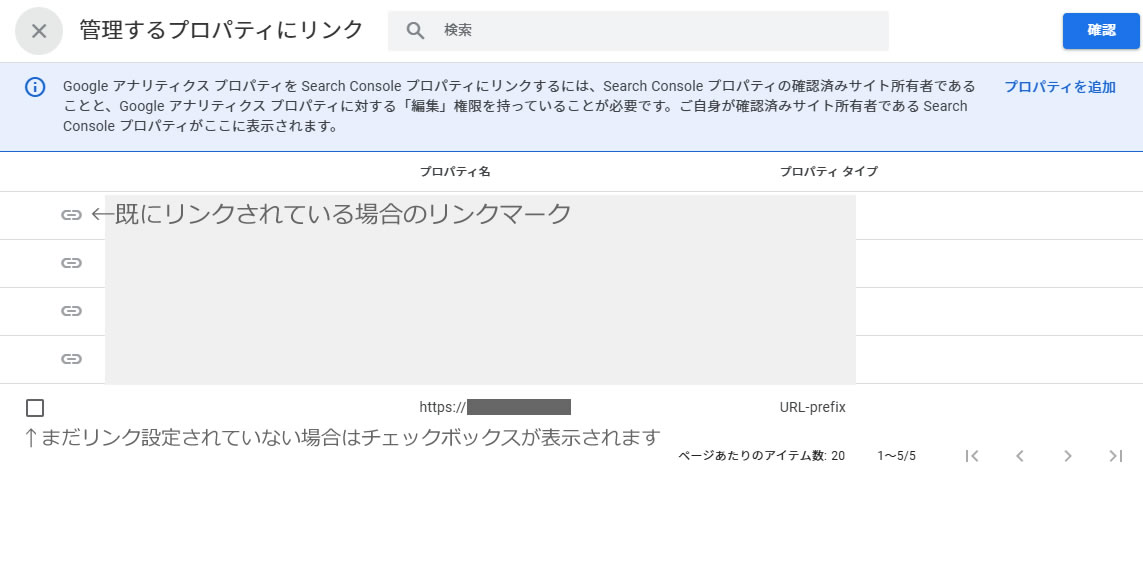Image resolution: width=1143 pixels, height=574 pixels.
Task: Open items per page dropdown showing 20
Action: (x=838, y=456)
